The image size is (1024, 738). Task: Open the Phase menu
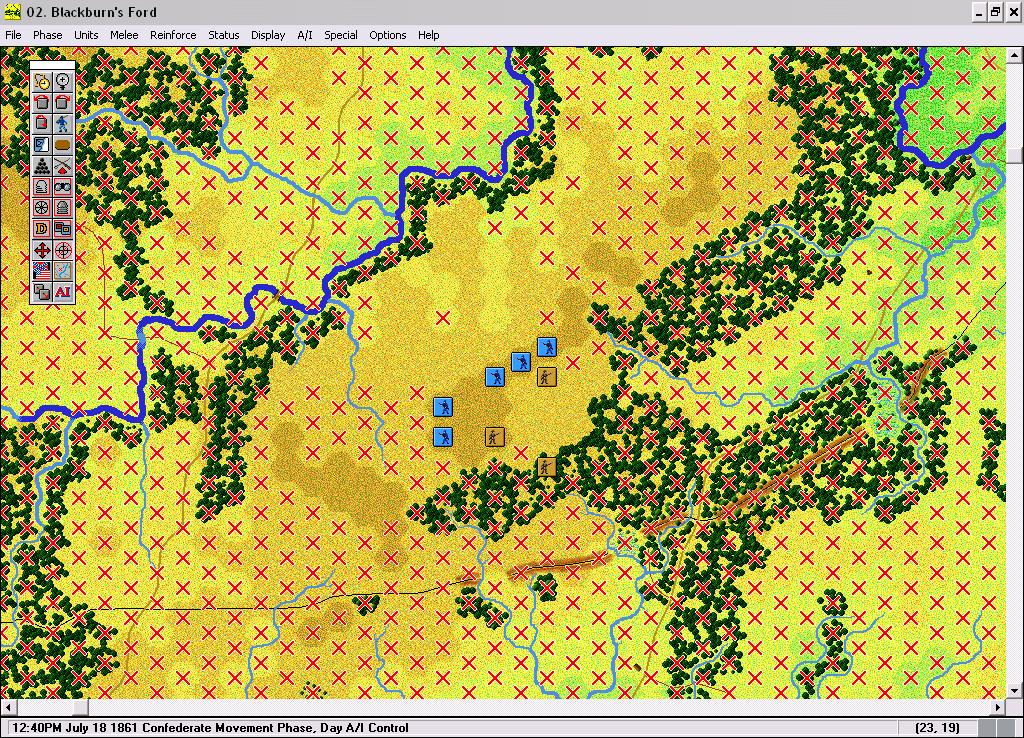pyautogui.click(x=48, y=35)
